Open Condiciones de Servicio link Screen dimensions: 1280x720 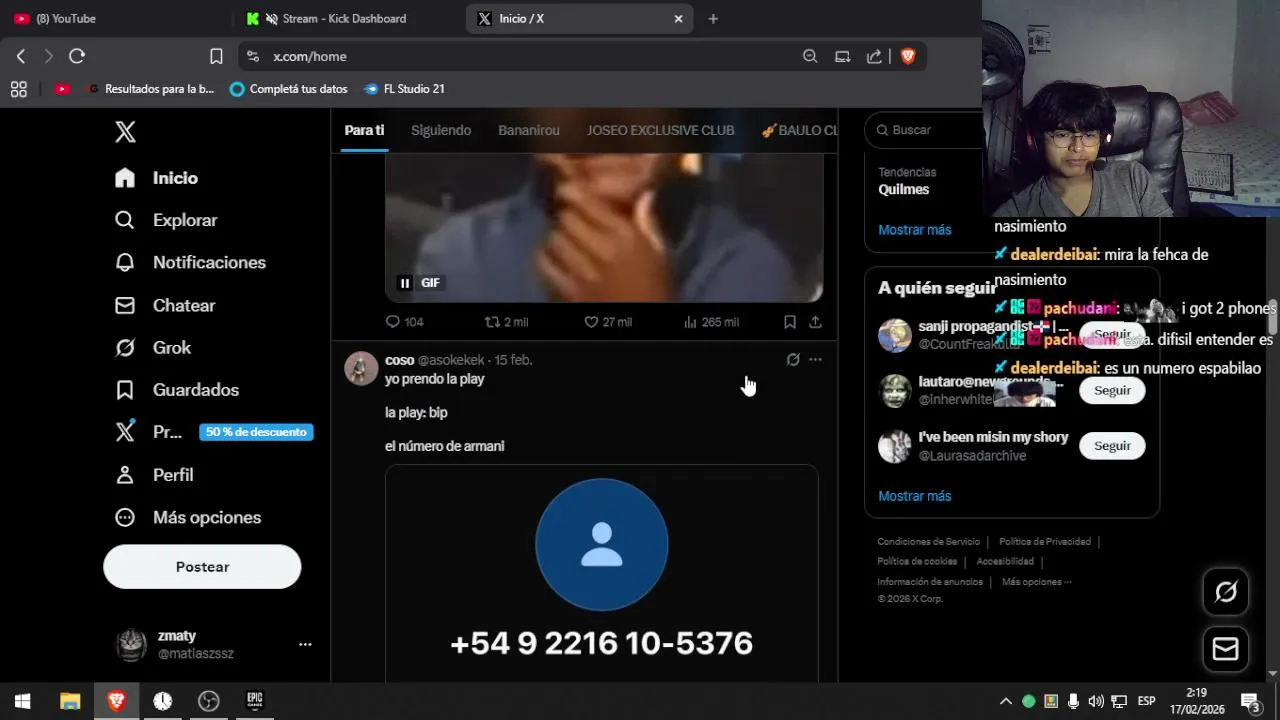[x=929, y=542]
